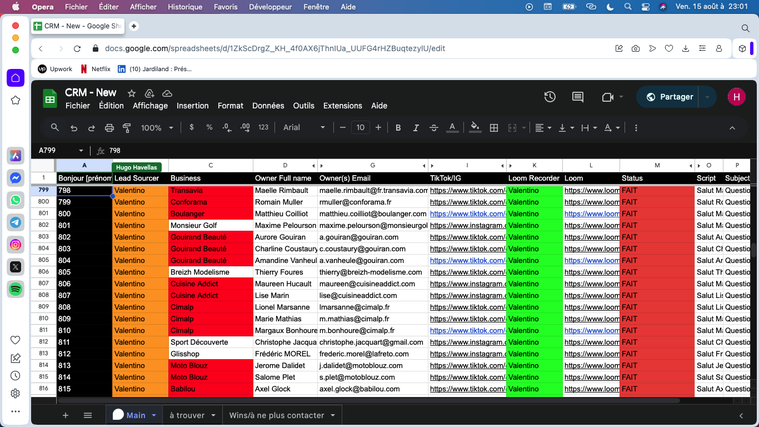Screen dimensions: 759x427
Task: Toggle bold formatting
Action: (398, 128)
